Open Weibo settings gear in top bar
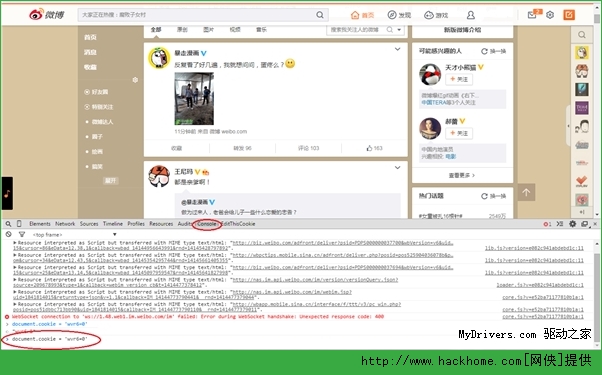The image size is (602, 375). pos(550,15)
